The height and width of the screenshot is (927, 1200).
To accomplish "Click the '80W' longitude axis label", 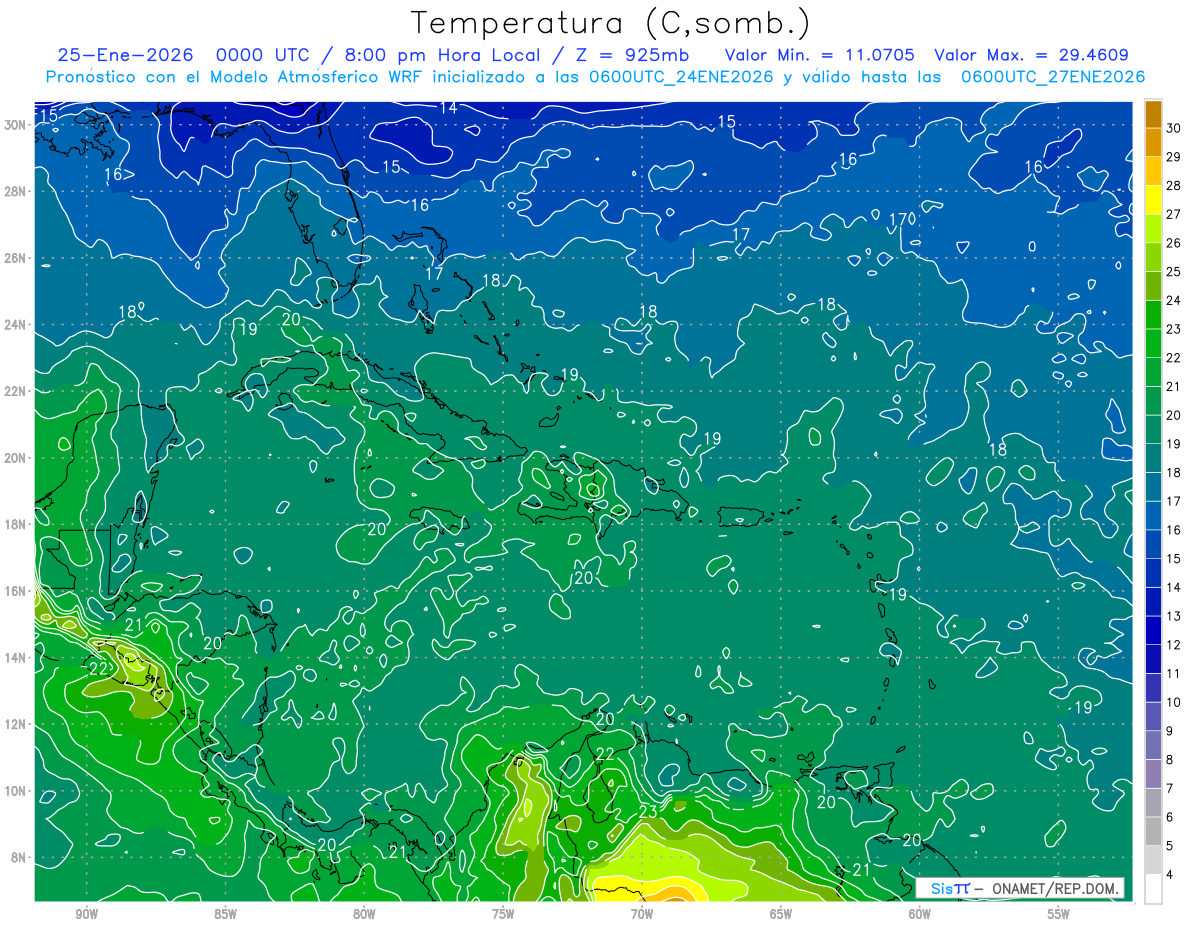I will coord(364,914).
